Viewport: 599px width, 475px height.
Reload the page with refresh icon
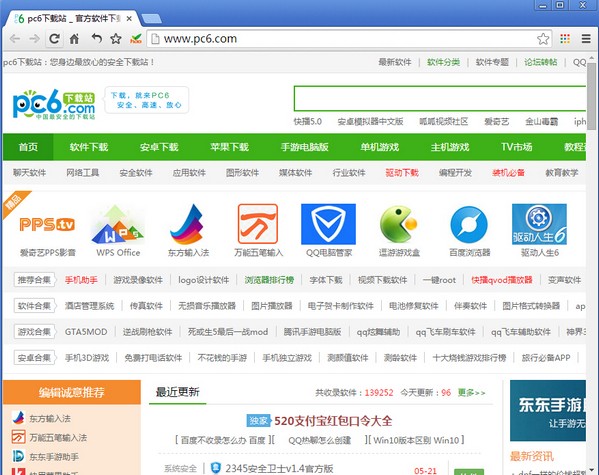(55, 39)
